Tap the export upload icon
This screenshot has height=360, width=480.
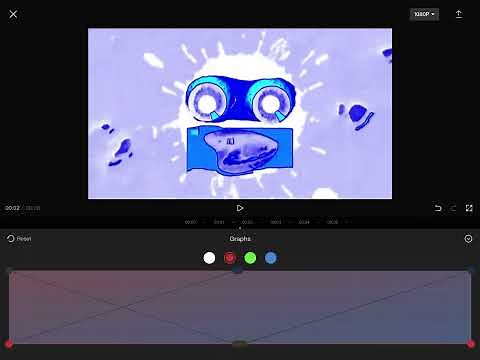[x=459, y=14]
